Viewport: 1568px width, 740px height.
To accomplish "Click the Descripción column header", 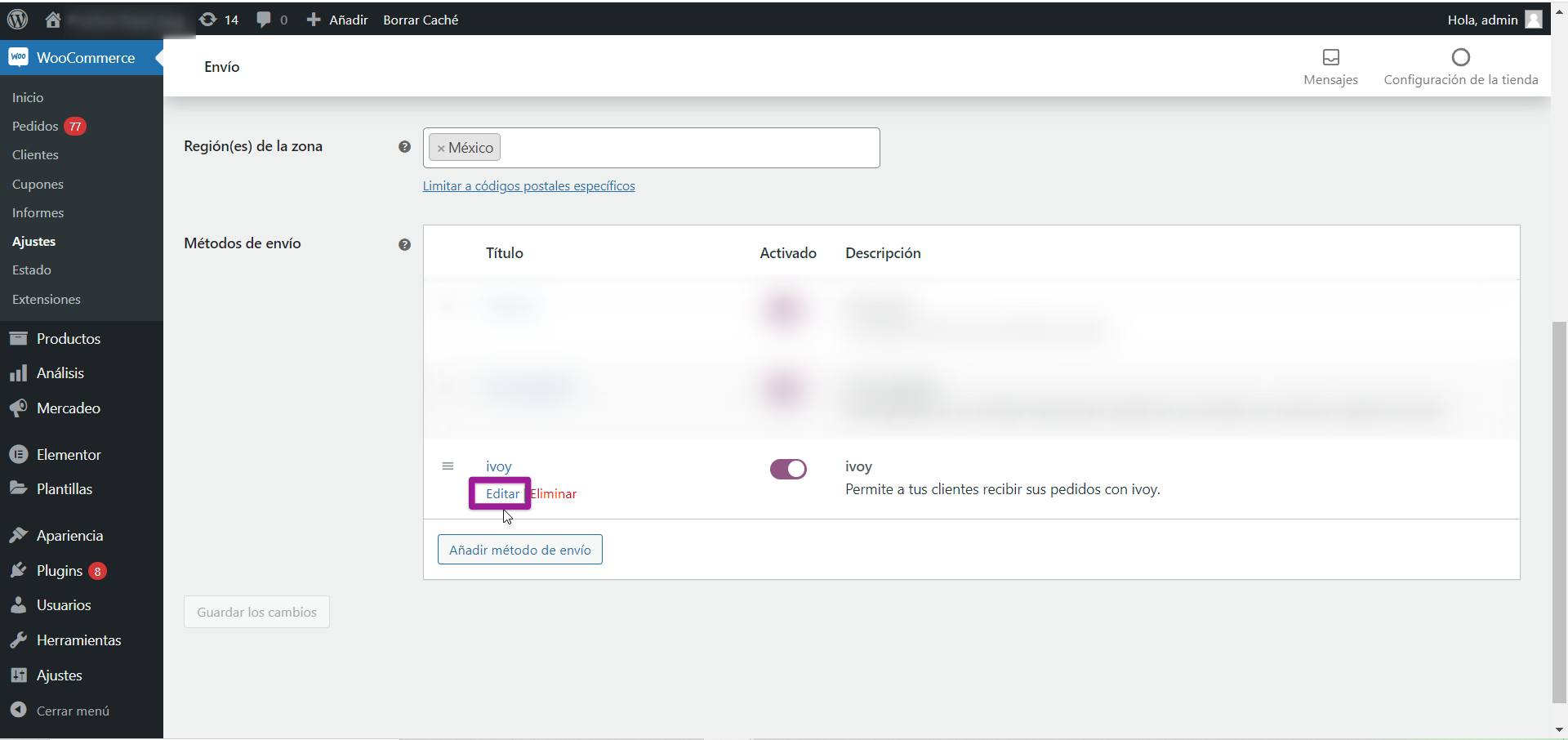I will (883, 253).
